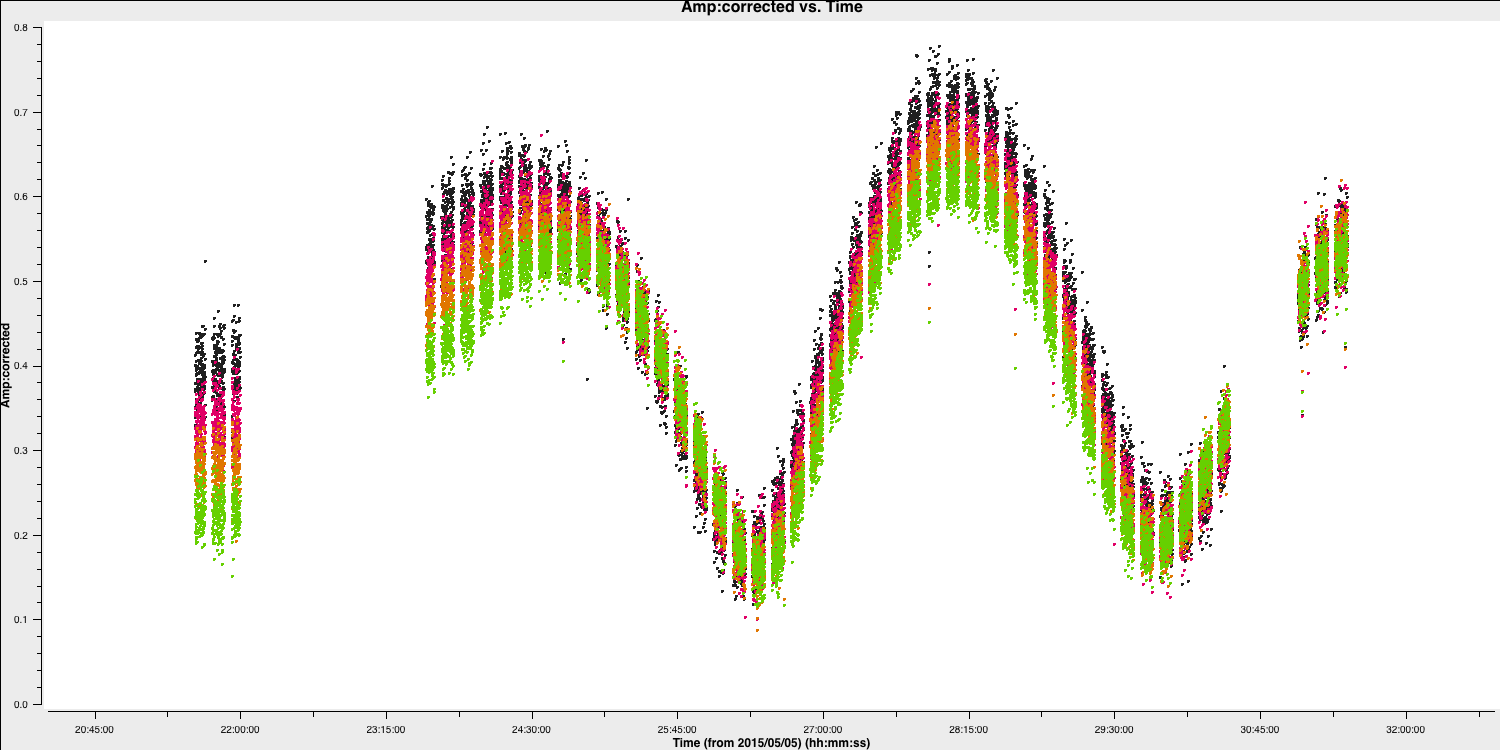Viewport: 1500px width, 750px height.
Task: Click the 30:45:00 time tick label
Action: click(1260, 728)
